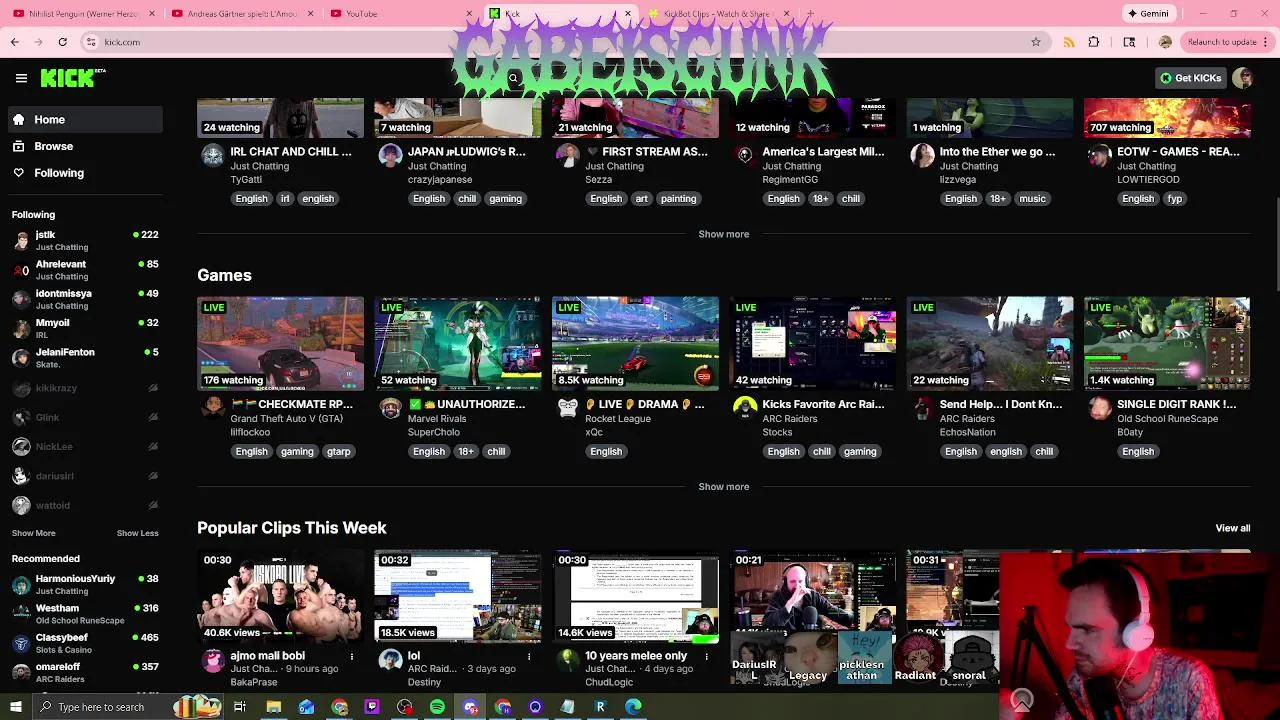Open the Kick profile avatar menu
This screenshot has height=720, width=1280.
click(x=1242, y=78)
